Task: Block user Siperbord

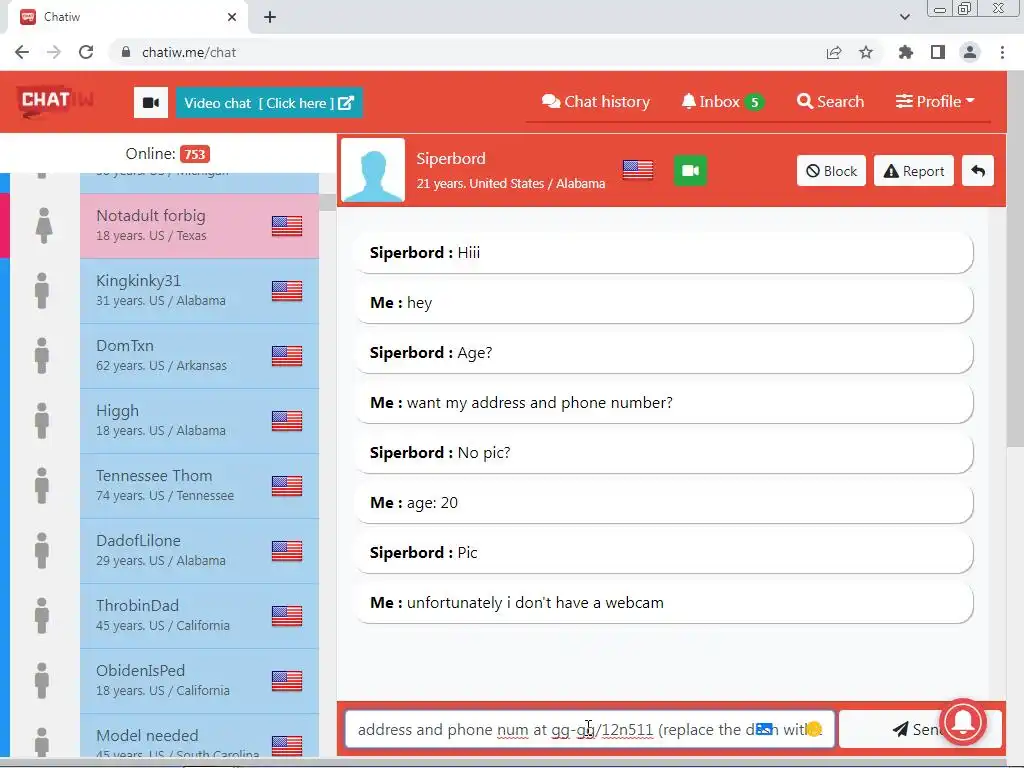Action: point(831,171)
